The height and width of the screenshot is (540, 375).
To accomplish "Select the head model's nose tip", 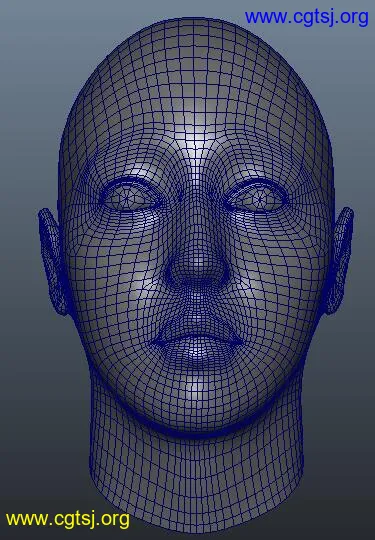I will [x=197, y=265].
